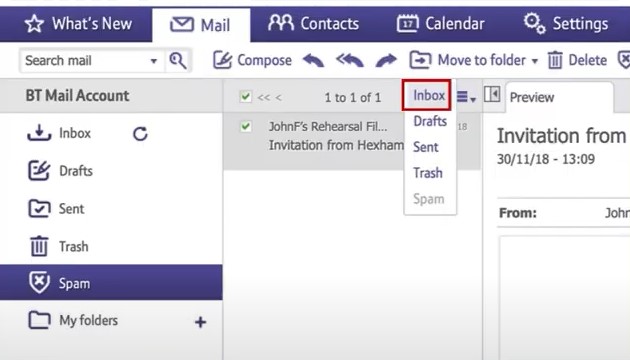Expand the Search mail options arrow
This screenshot has height=360, width=630.
tap(153, 61)
